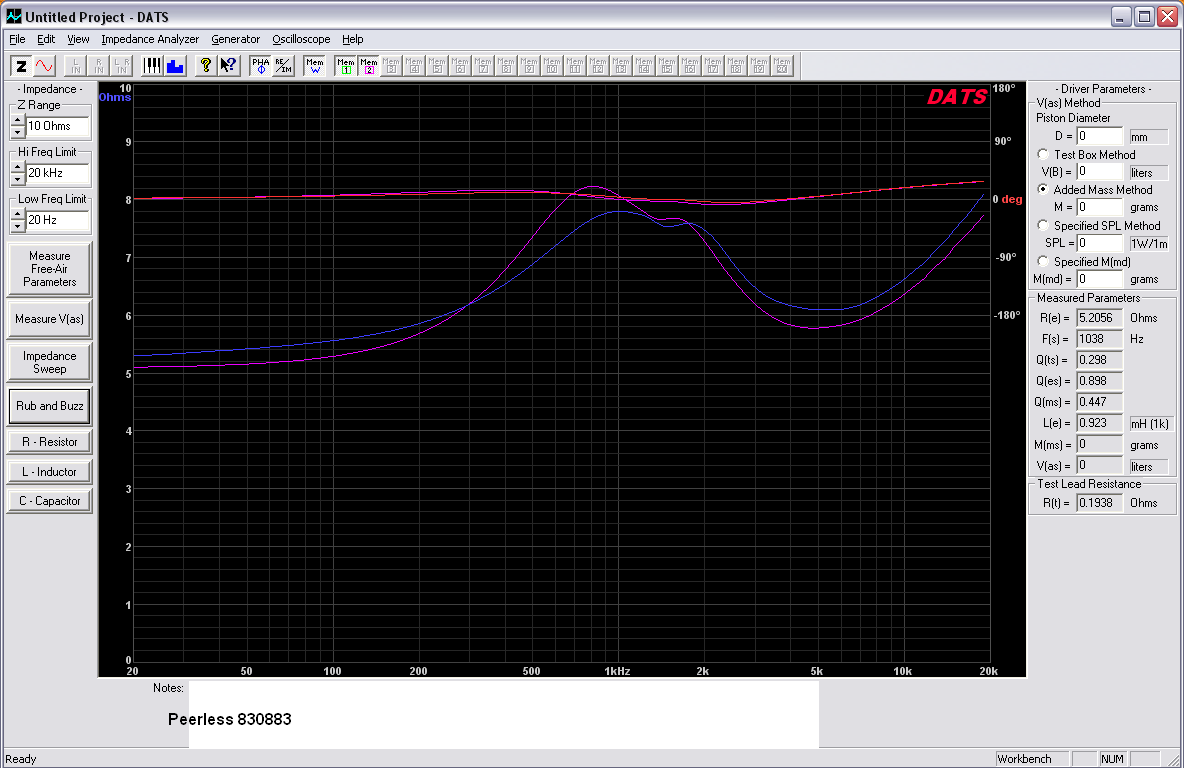This screenshot has width=1184, height=768.
Task: Click the F(s) 1038 Hz field
Action: click(1099, 339)
